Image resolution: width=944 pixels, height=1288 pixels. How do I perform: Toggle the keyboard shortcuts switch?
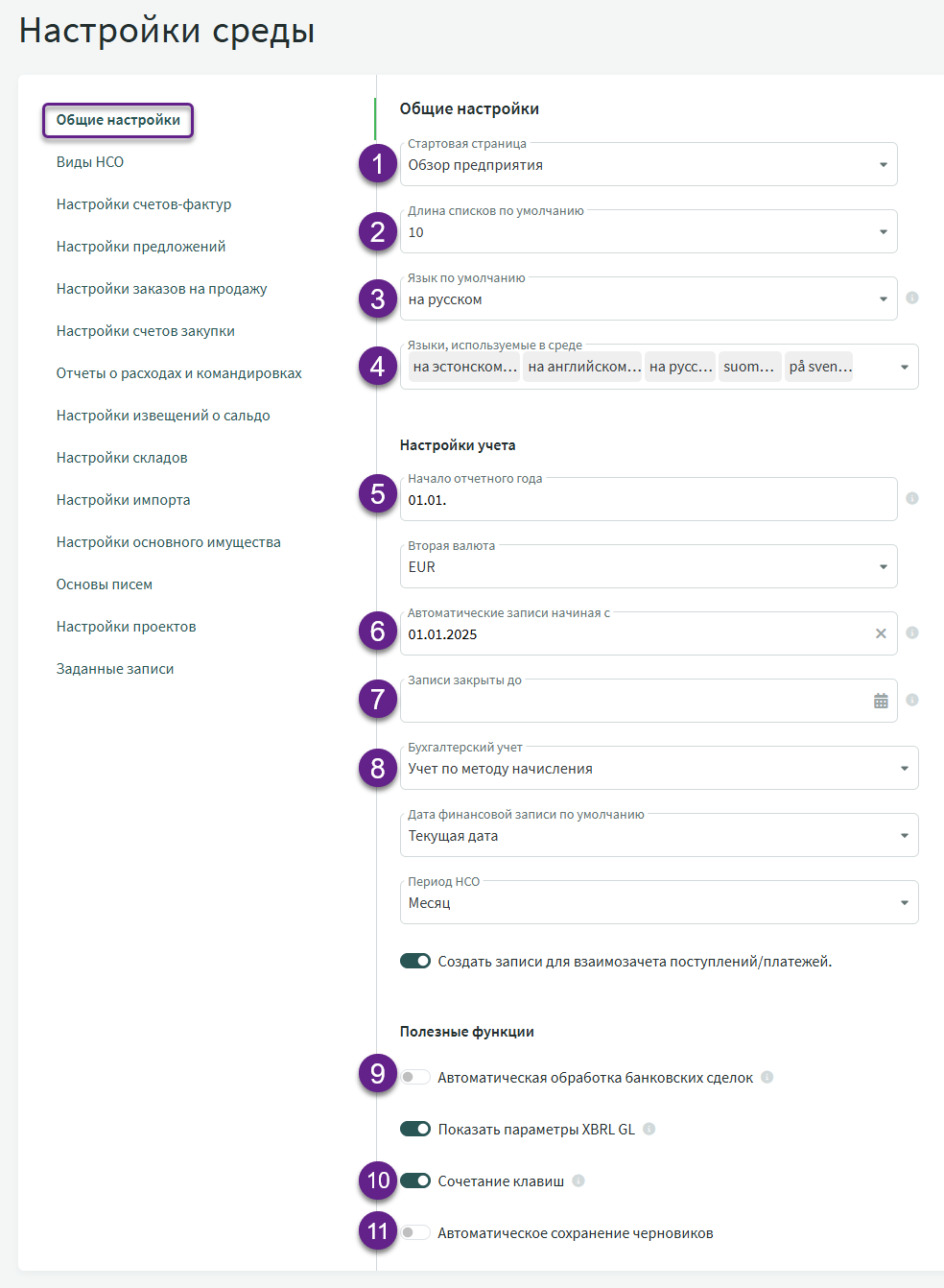point(415,1181)
